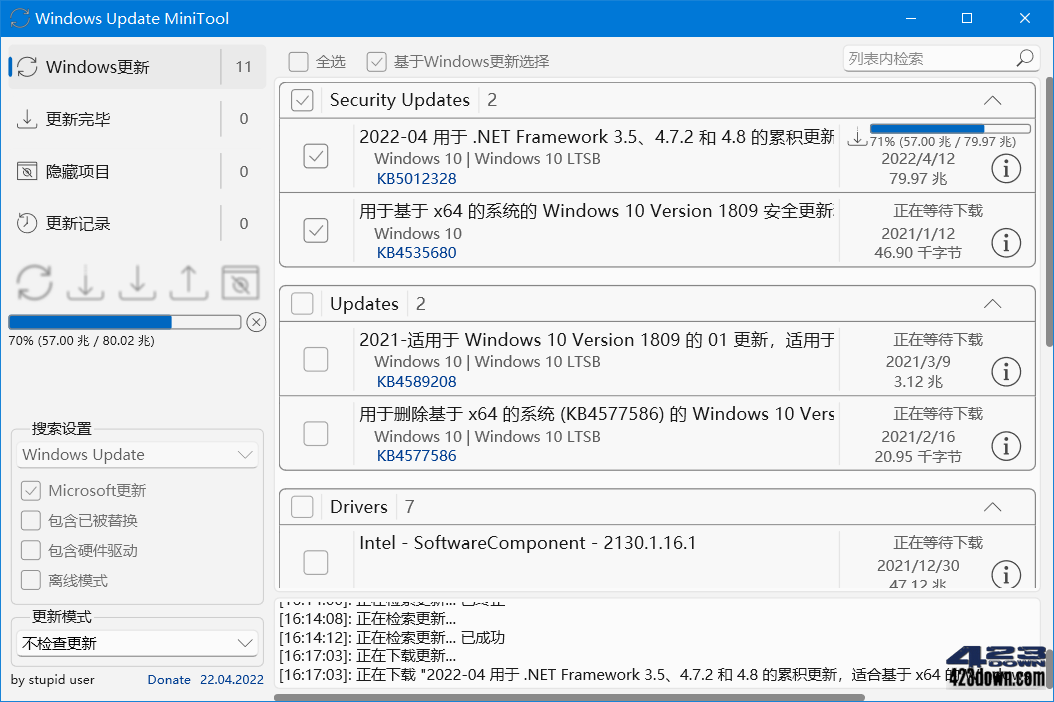Click the install updates icon
Image resolution: width=1054 pixels, height=702 pixels.
click(137, 282)
